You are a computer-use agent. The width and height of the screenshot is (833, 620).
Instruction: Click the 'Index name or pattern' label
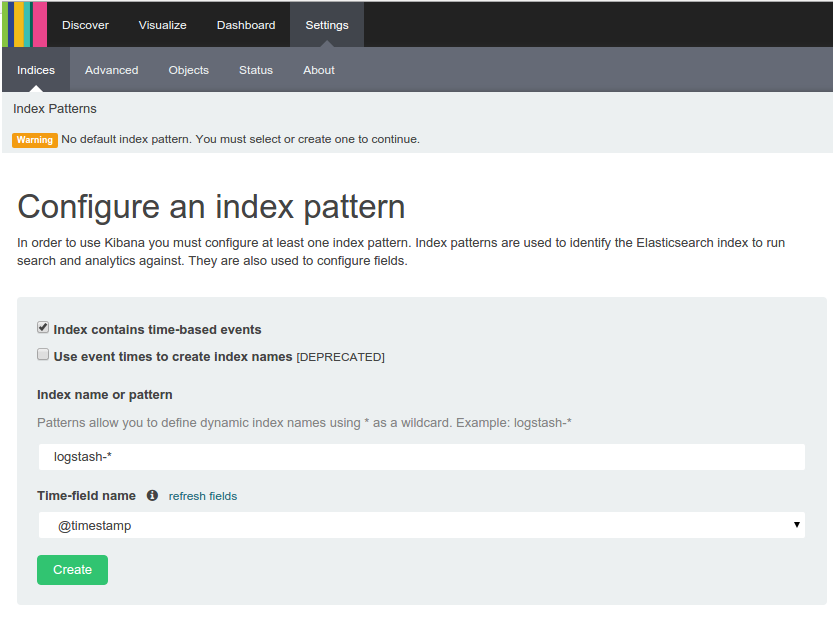coord(105,395)
